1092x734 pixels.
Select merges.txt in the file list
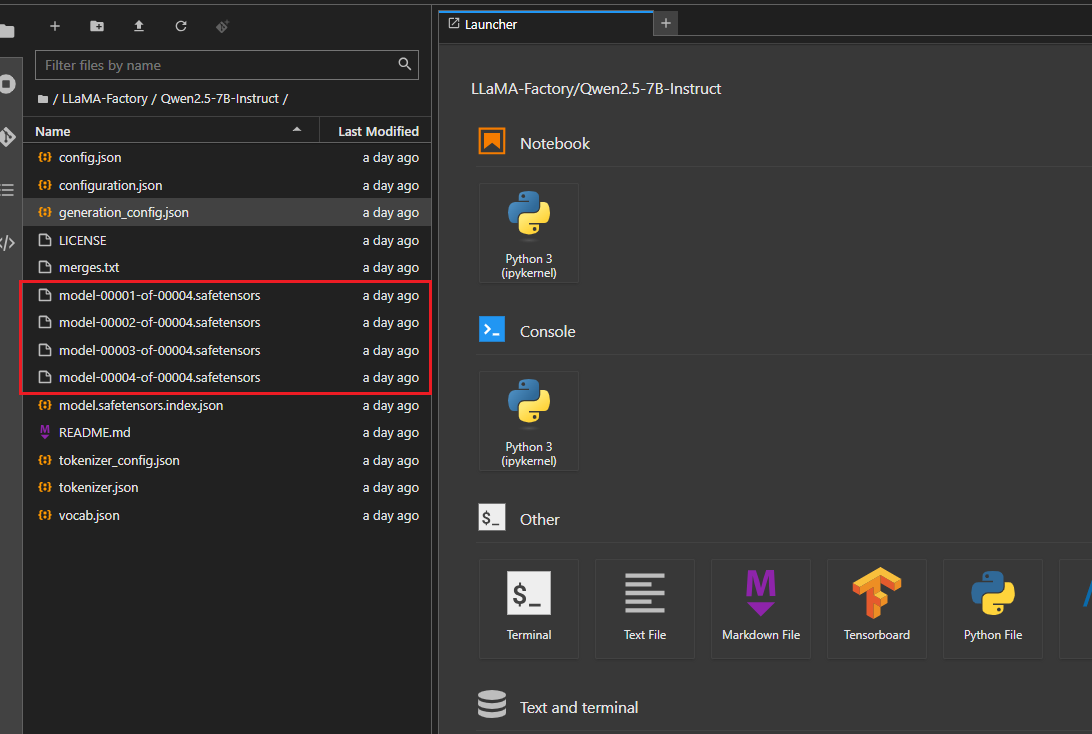point(227,267)
